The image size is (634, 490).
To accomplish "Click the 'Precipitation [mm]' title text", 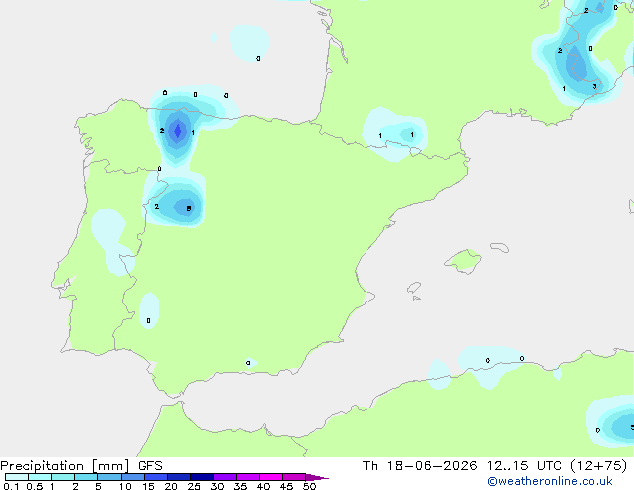I will [x=65, y=466].
